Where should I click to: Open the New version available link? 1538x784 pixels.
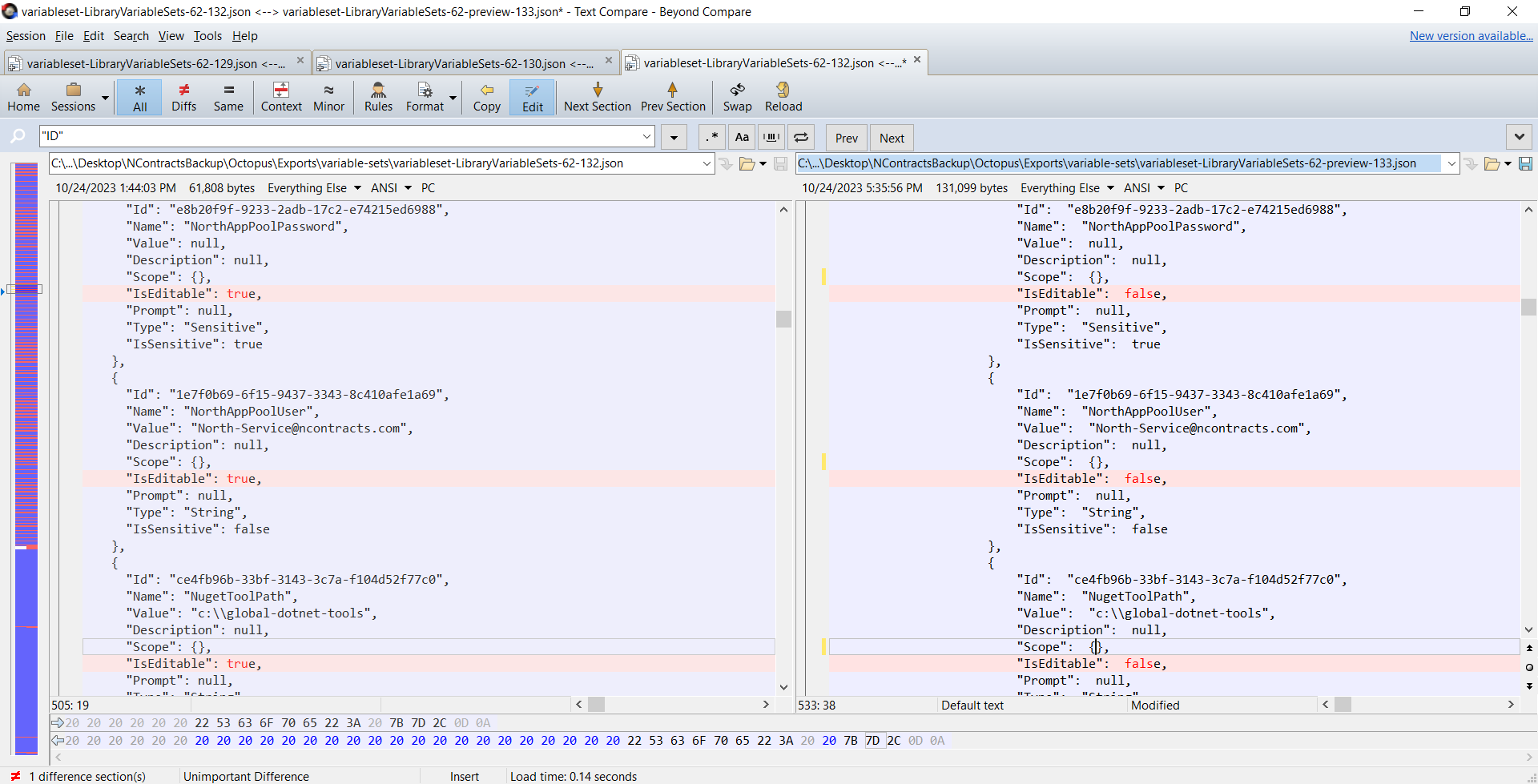click(1472, 35)
